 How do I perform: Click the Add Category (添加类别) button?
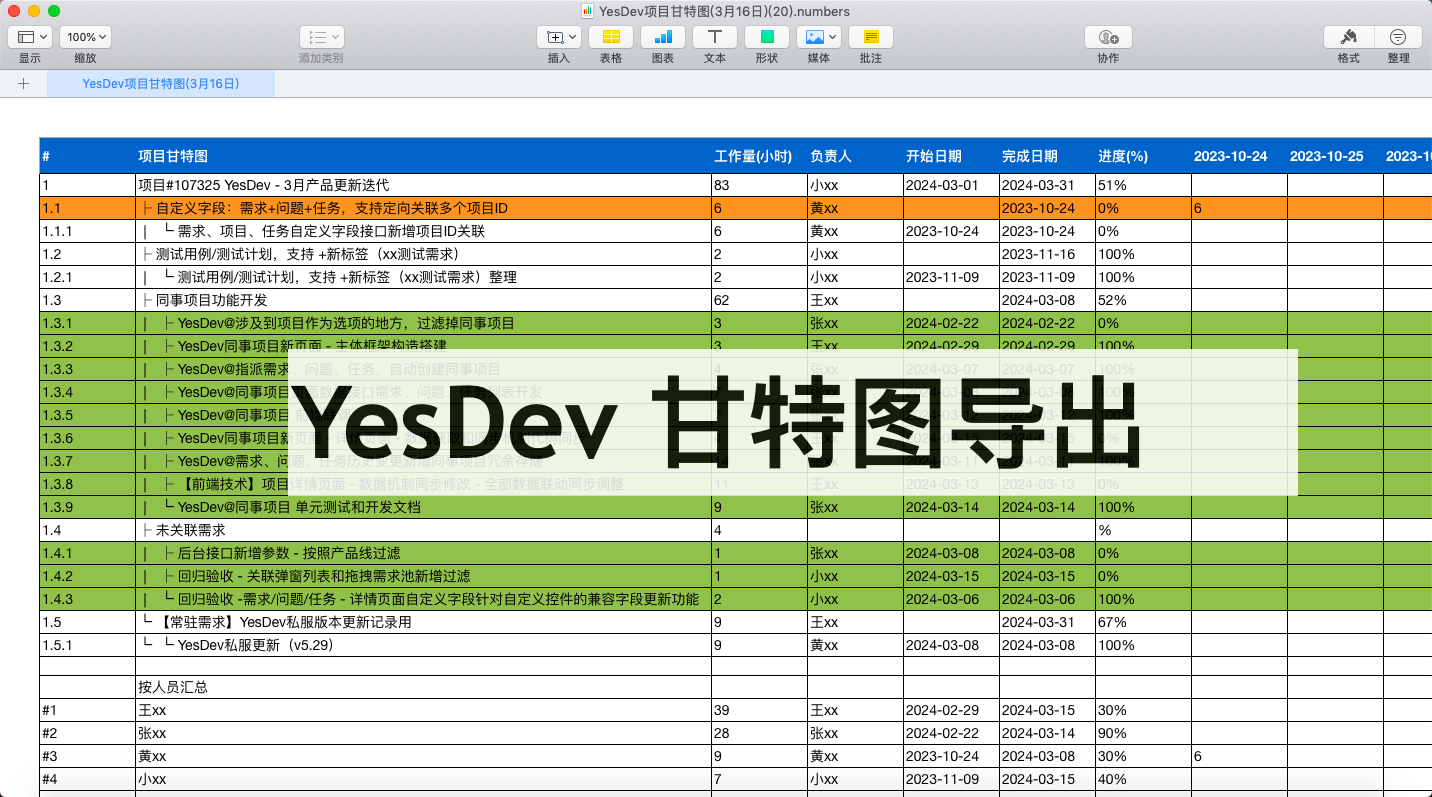click(321, 37)
